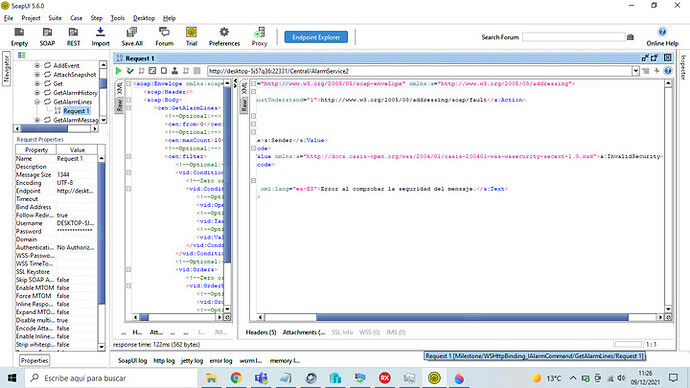Expand the AddEvent tree node
Screen dimensions: 690x388
(37, 65)
